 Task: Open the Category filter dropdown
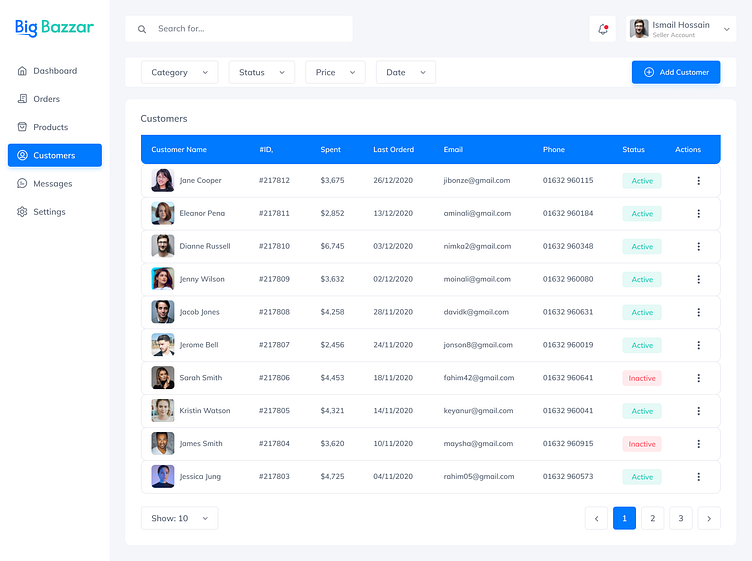pos(179,72)
